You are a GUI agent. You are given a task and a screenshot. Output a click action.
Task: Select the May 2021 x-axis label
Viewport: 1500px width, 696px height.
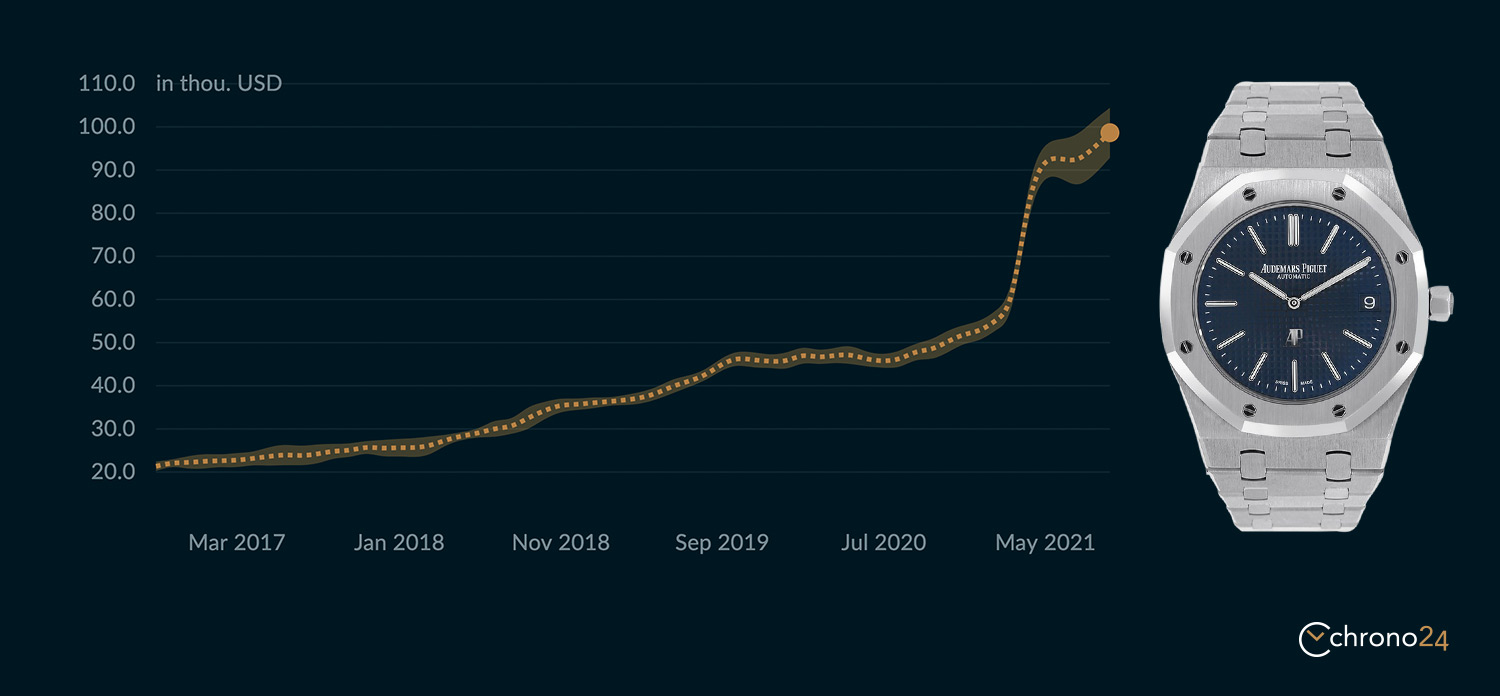pyautogui.click(x=1045, y=542)
